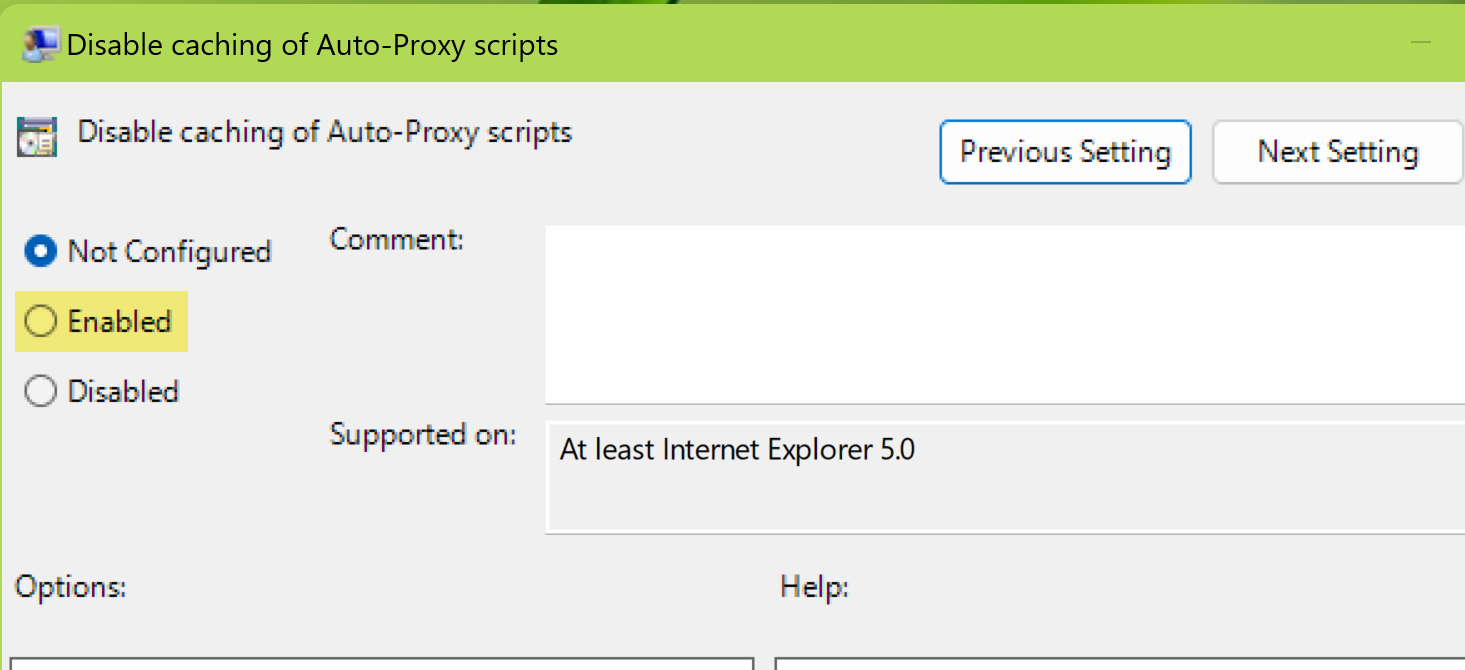Click the 'Options:' label

[x=71, y=587]
